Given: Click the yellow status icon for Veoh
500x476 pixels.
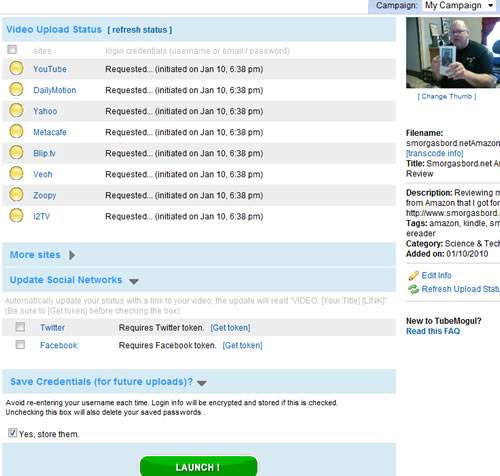Looking at the screenshot, I should 16,173.
